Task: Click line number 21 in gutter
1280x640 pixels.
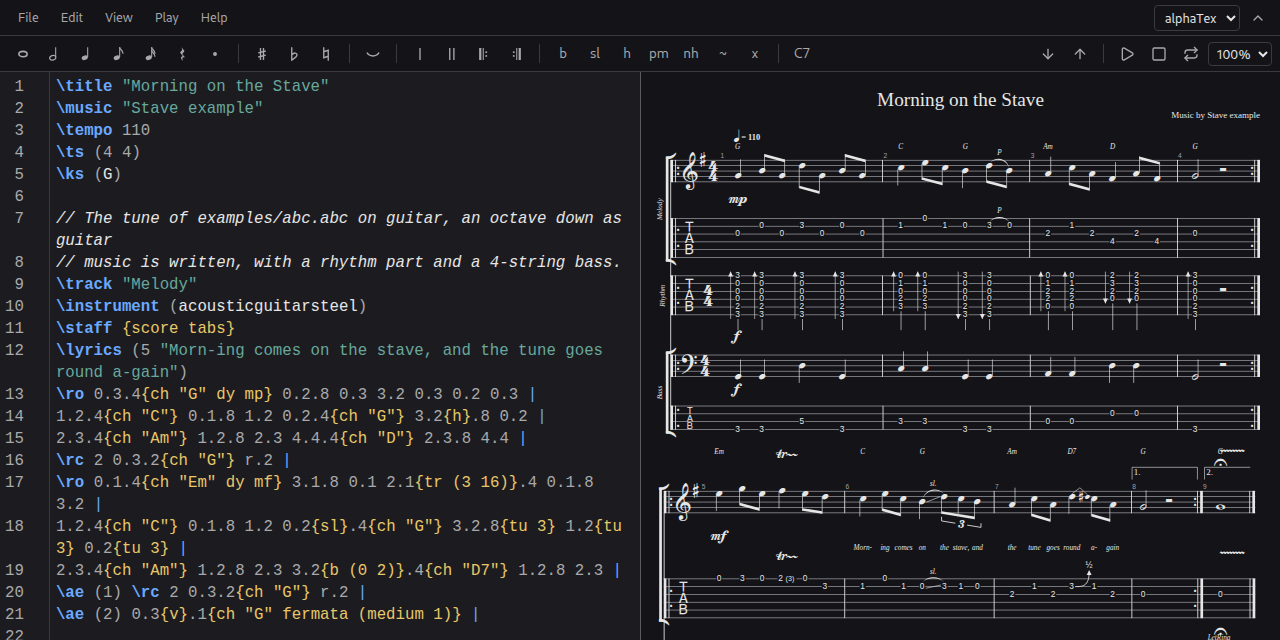Action: coord(14,614)
